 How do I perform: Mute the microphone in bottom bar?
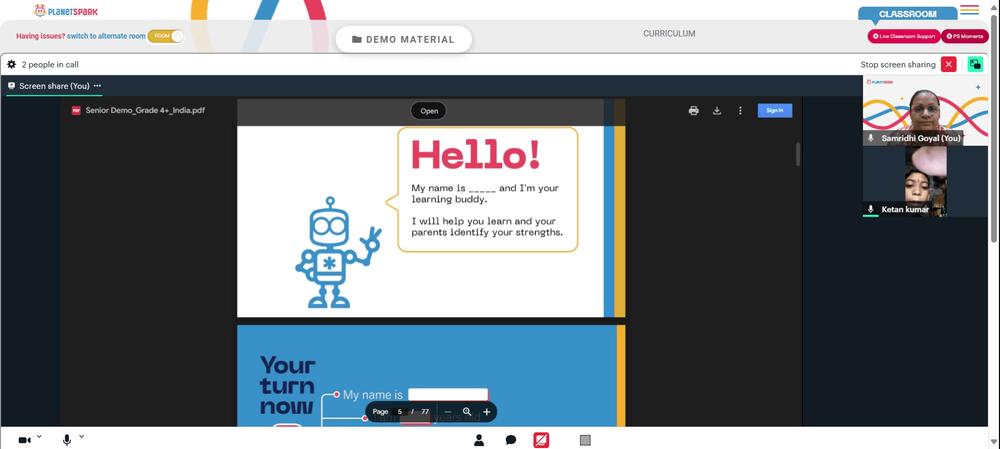[67, 440]
